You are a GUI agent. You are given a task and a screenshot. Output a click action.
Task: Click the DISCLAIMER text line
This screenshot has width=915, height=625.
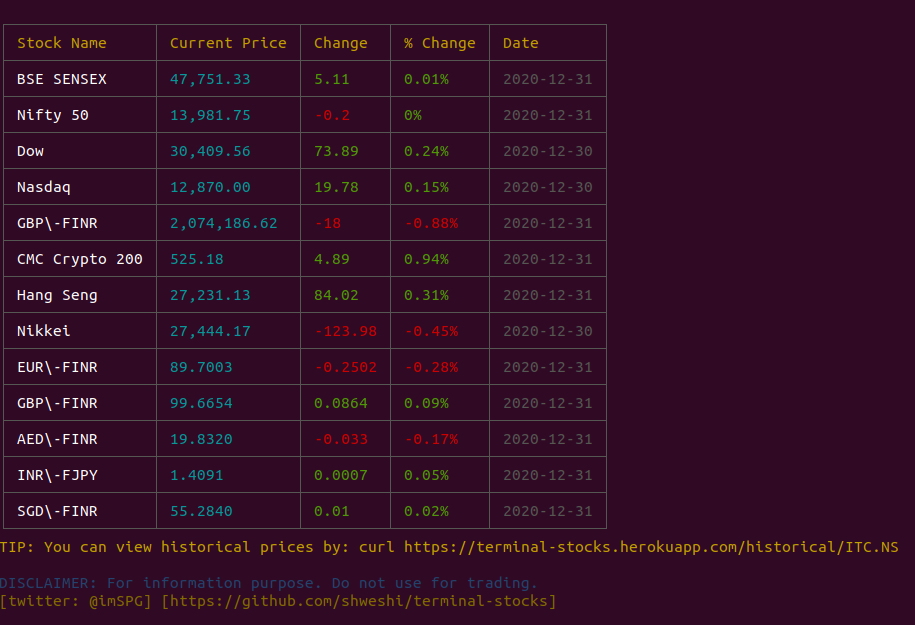(x=270, y=583)
